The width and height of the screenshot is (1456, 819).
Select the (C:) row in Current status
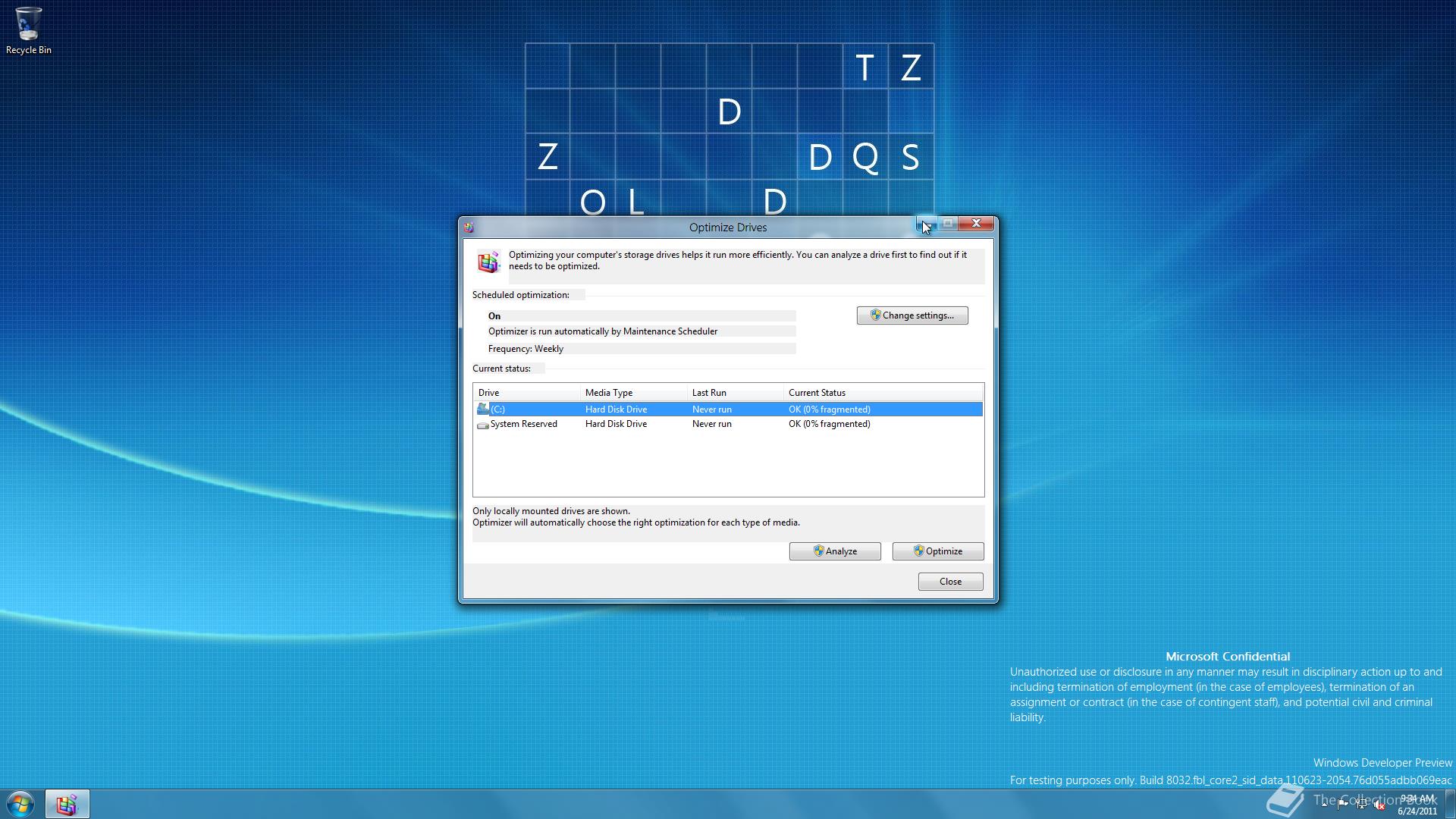tap(682, 409)
